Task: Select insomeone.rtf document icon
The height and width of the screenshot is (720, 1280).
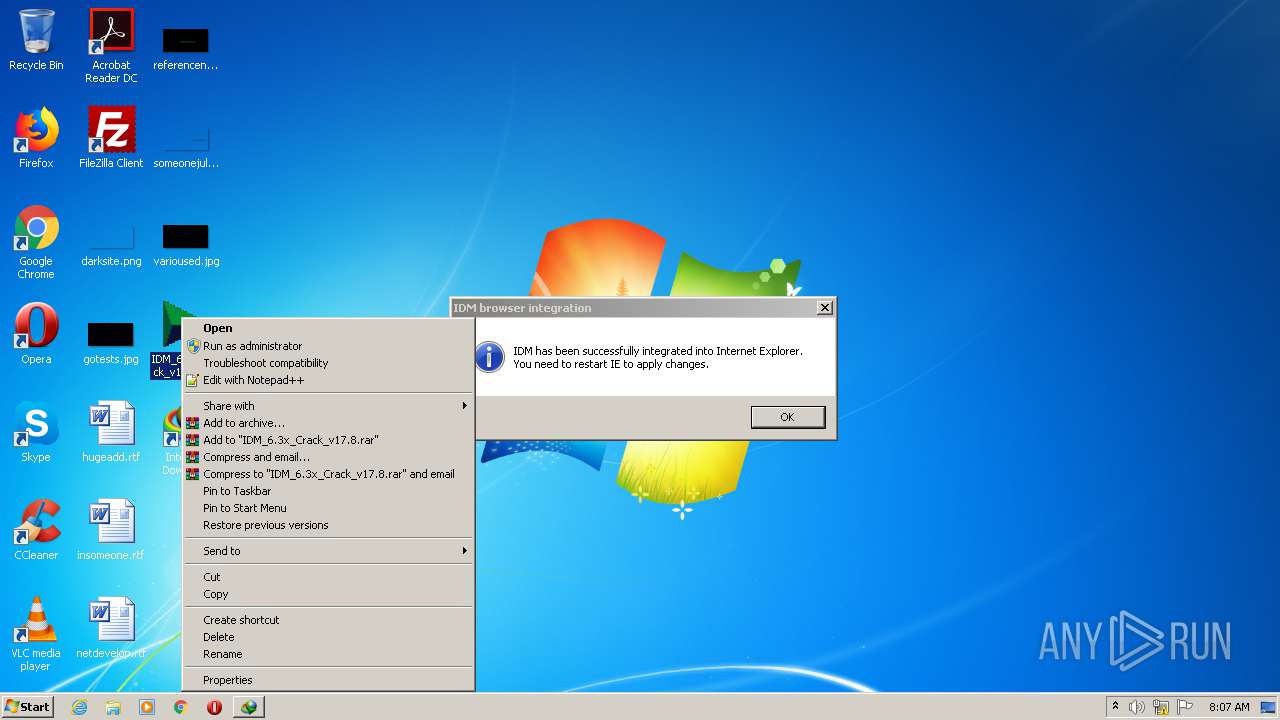Action: click(111, 530)
